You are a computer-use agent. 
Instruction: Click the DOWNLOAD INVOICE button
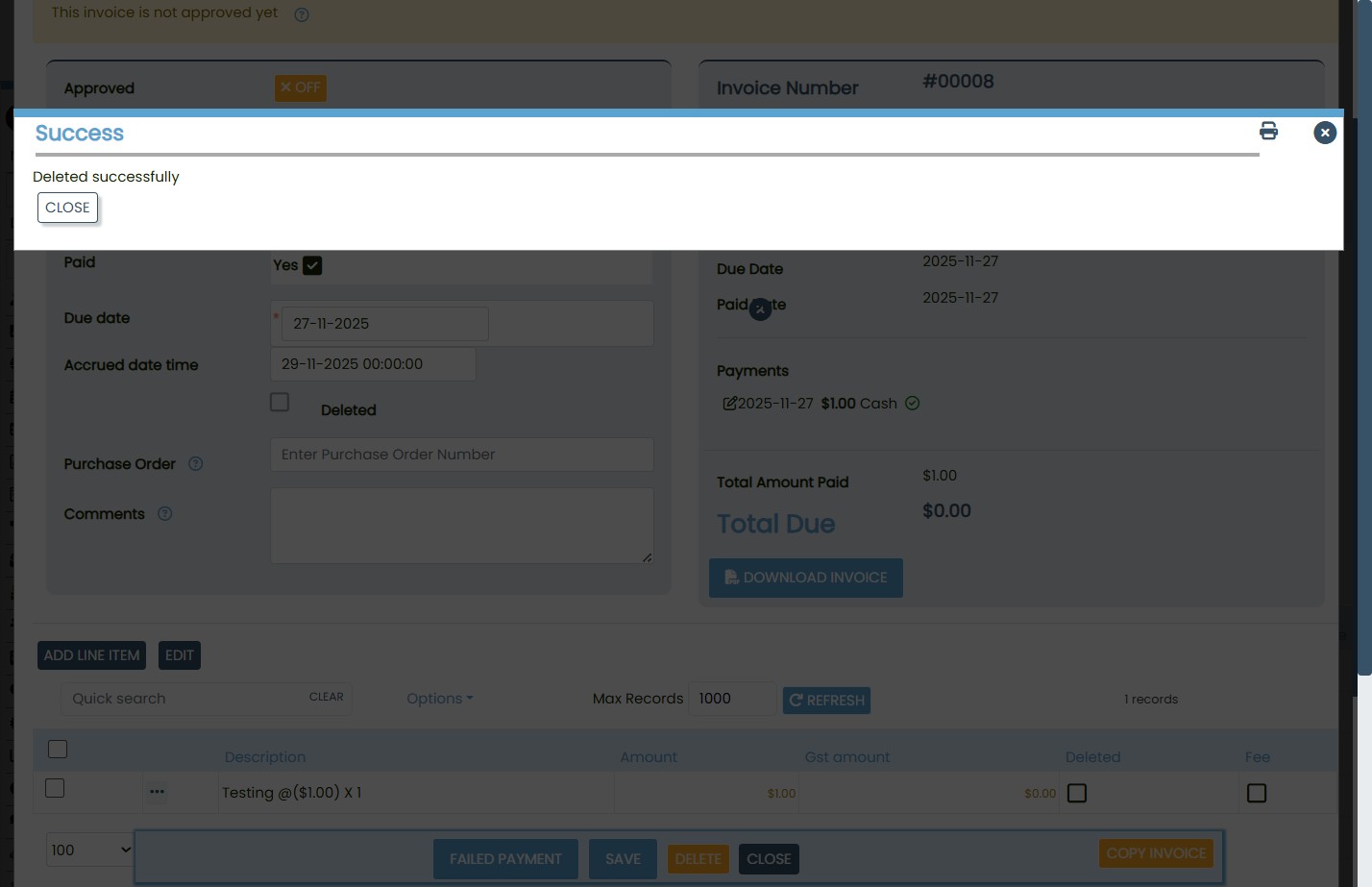tap(805, 578)
